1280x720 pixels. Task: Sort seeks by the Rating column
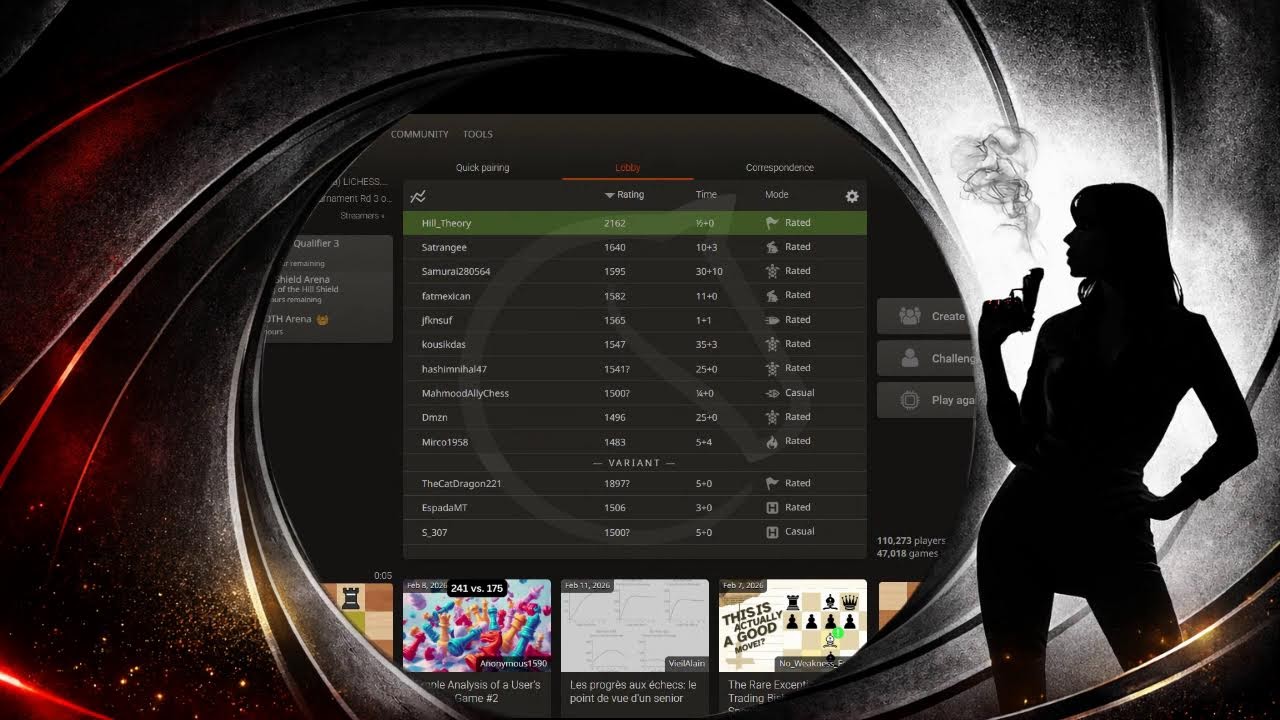(x=625, y=195)
